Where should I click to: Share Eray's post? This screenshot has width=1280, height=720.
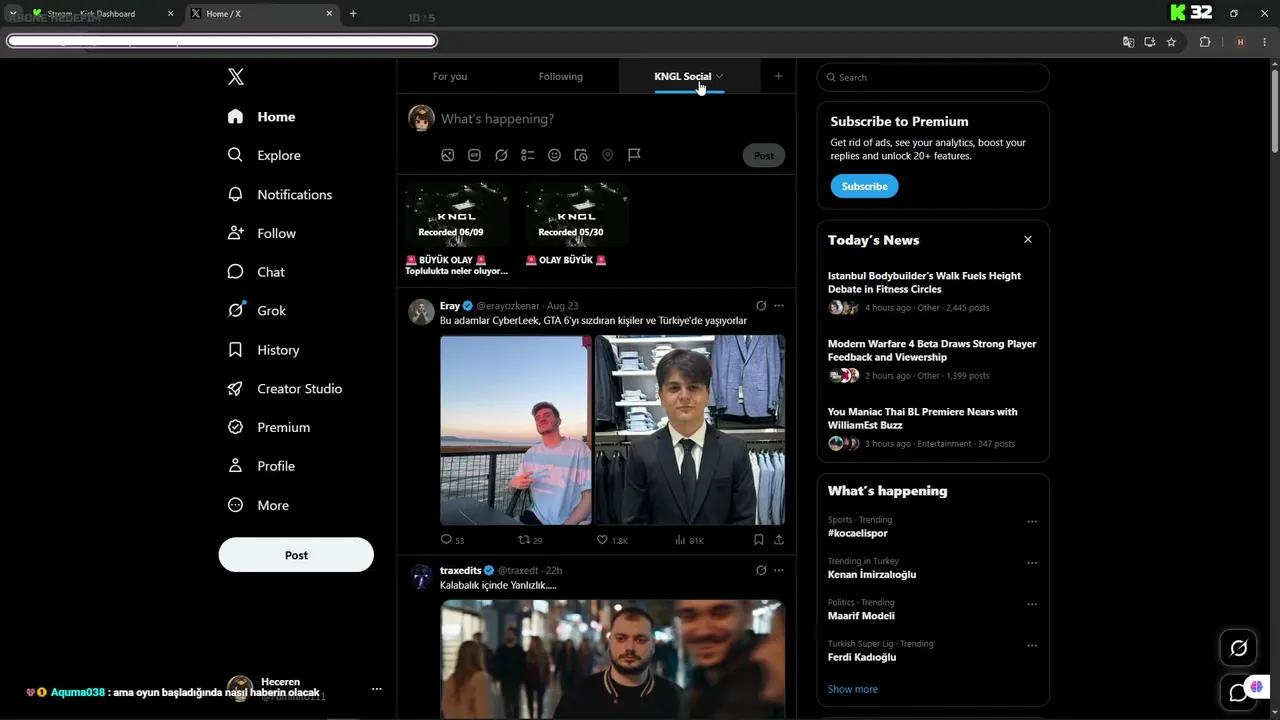point(779,540)
